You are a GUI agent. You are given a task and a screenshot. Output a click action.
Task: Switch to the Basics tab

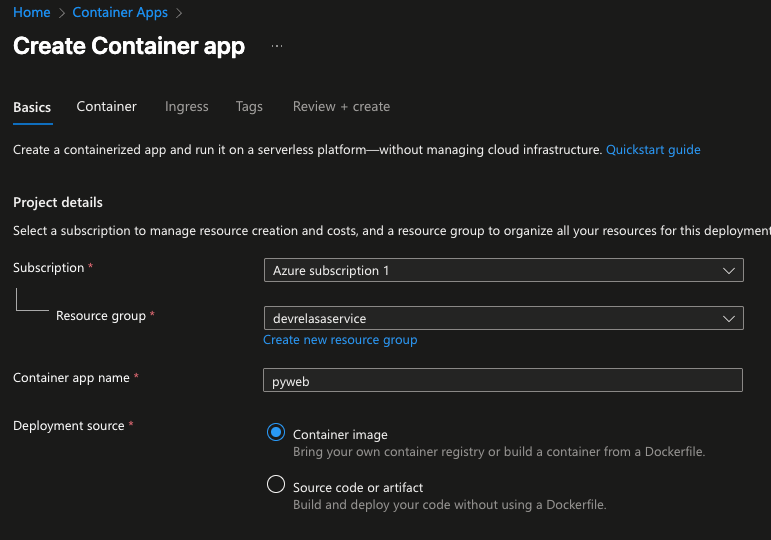point(32,107)
